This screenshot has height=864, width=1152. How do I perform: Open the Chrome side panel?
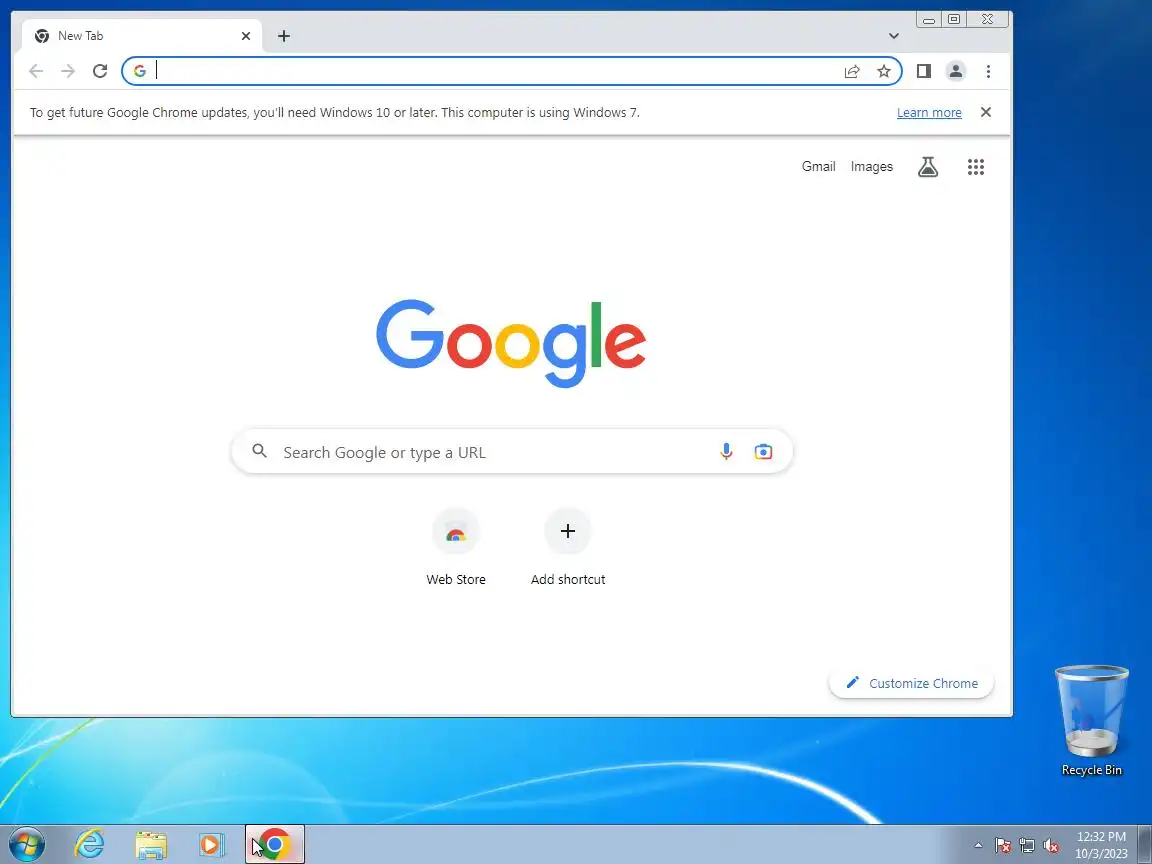(x=924, y=71)
